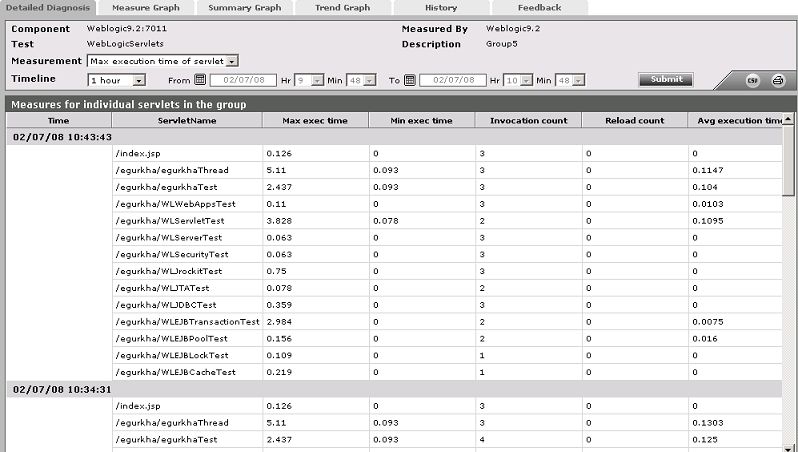Viewport: 798px width, 452px height.
Task: Click /egurkha/WLEJBCacheTest servlet name
Action: click(x=176, y=372)
